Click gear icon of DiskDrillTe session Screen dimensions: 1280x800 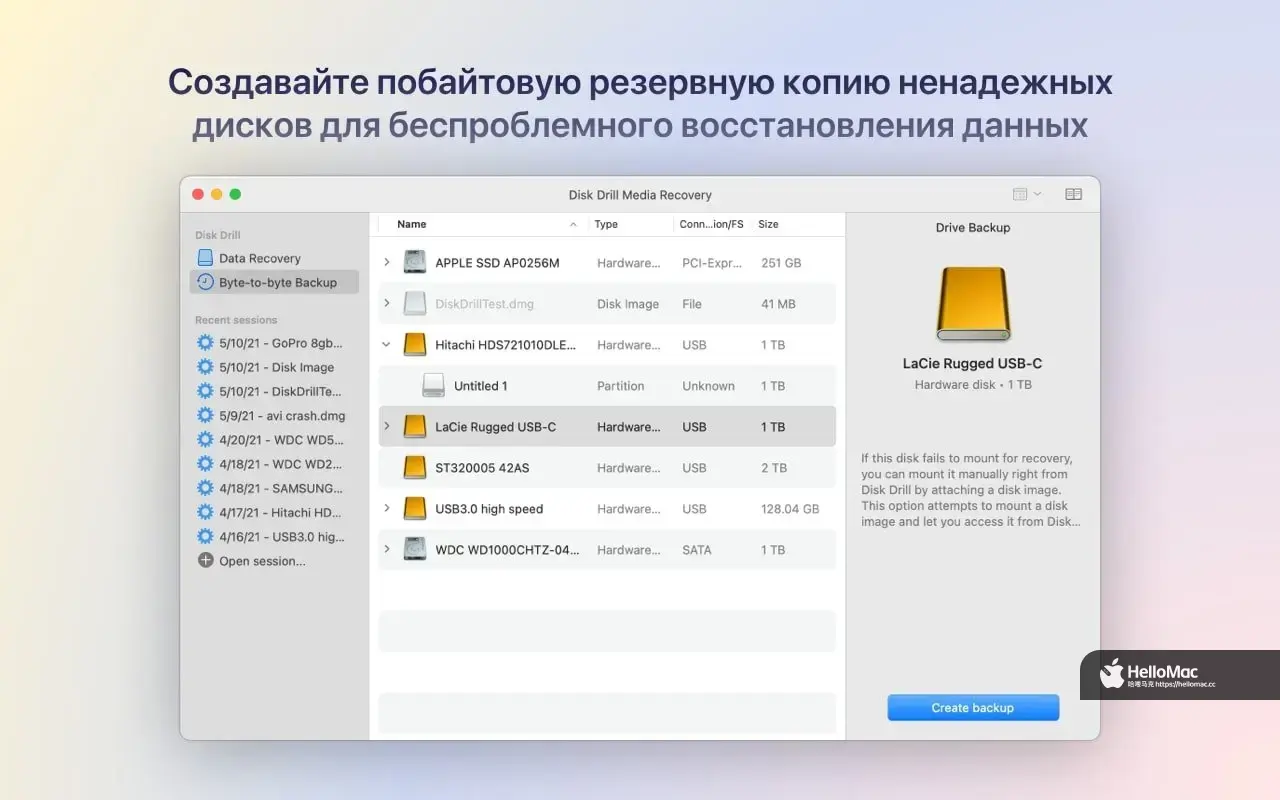click(x=205, y=391)
